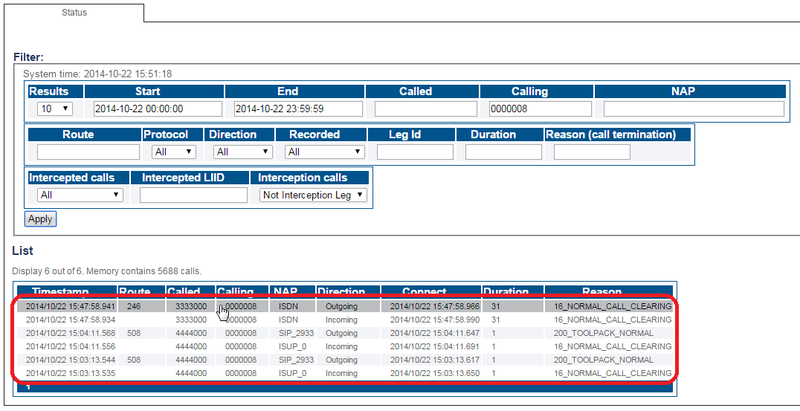Click the Intercepted LIID input field
This screenshot has width=800, height=411.
(x=193, y=195)
